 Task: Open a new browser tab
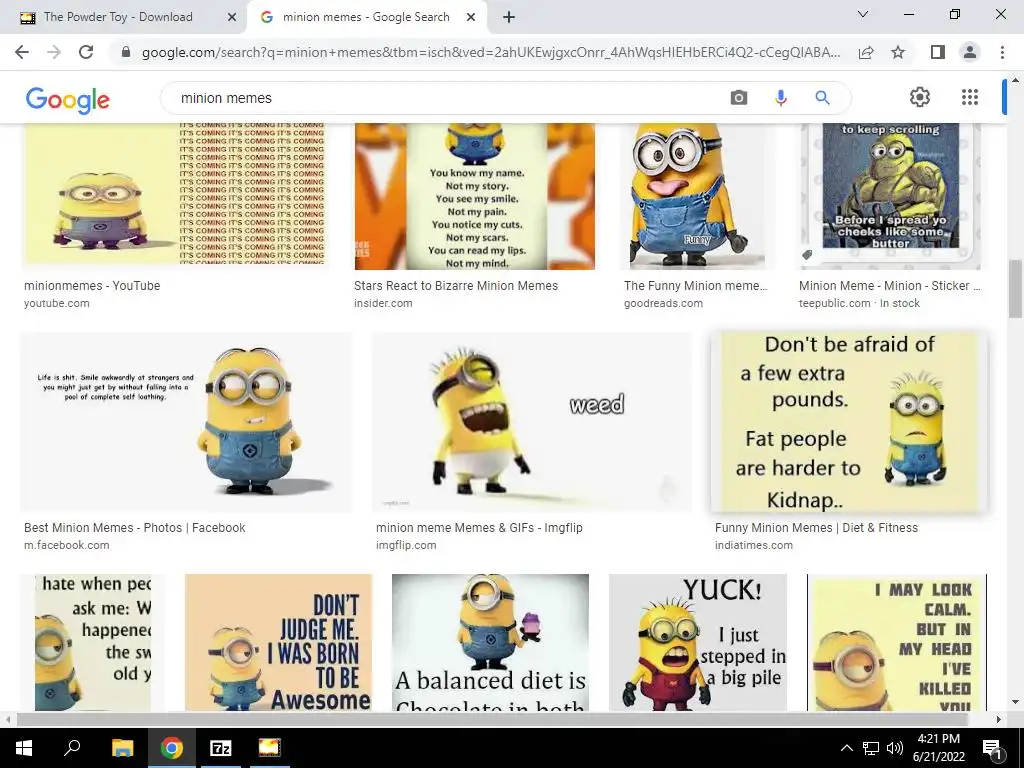(x=509, y=17)
